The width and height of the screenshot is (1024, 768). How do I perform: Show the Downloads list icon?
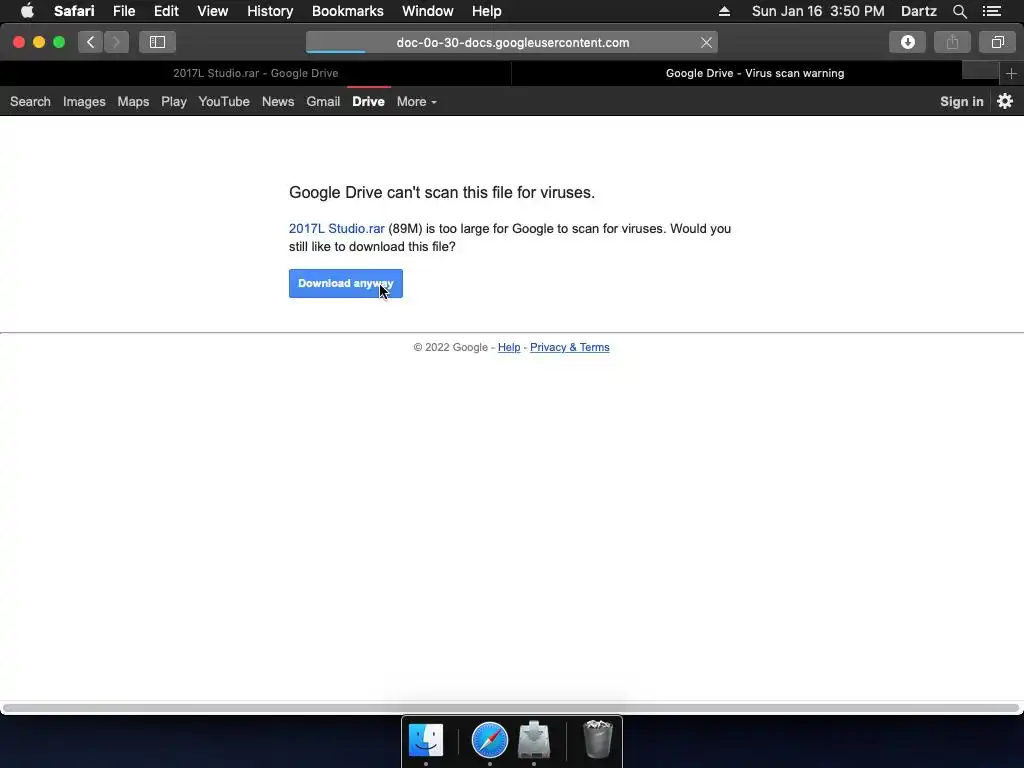coord(907,42)
